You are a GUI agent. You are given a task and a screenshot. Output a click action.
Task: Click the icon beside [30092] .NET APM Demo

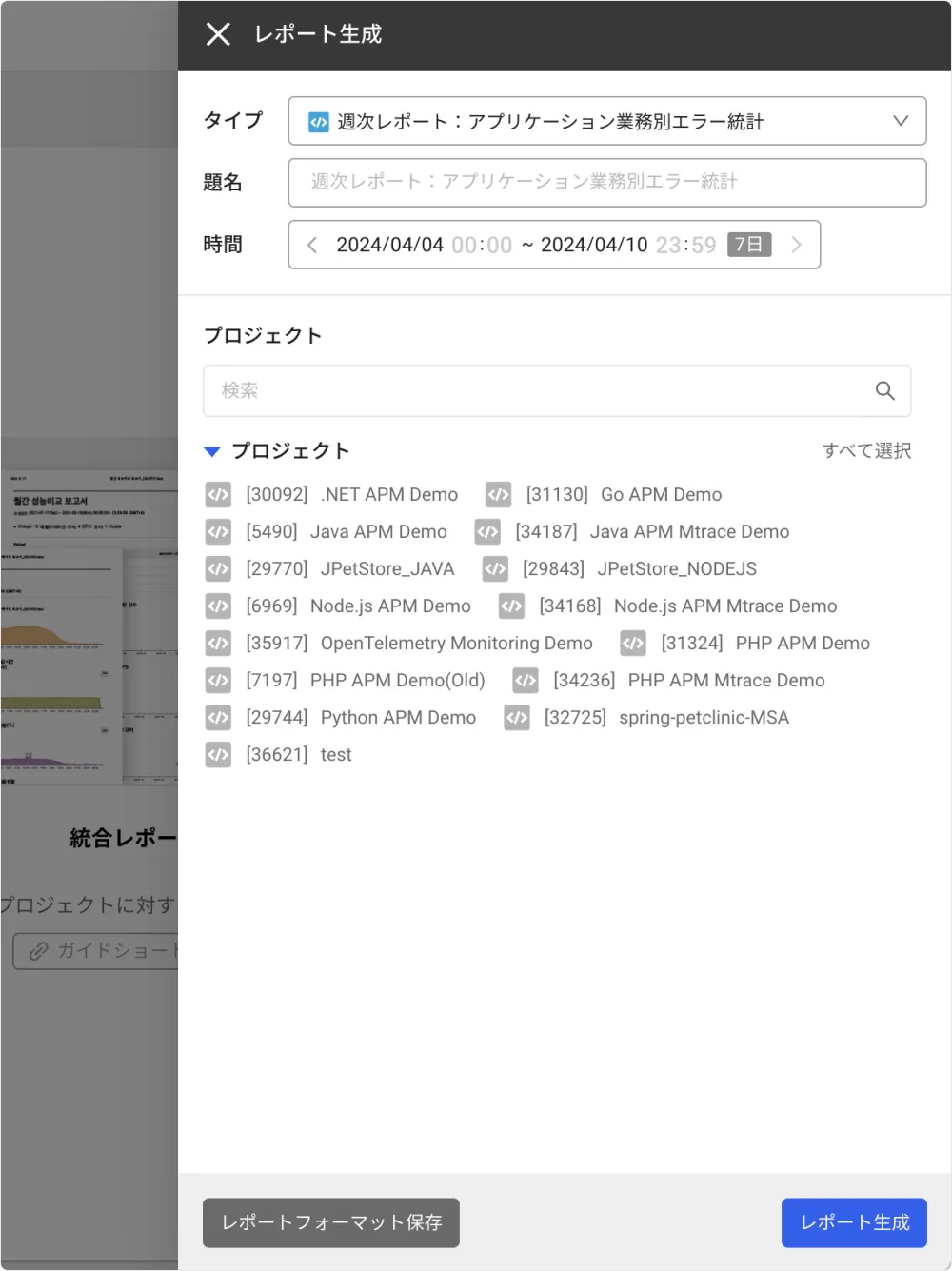pyautogui.click(x=218, y=494)
